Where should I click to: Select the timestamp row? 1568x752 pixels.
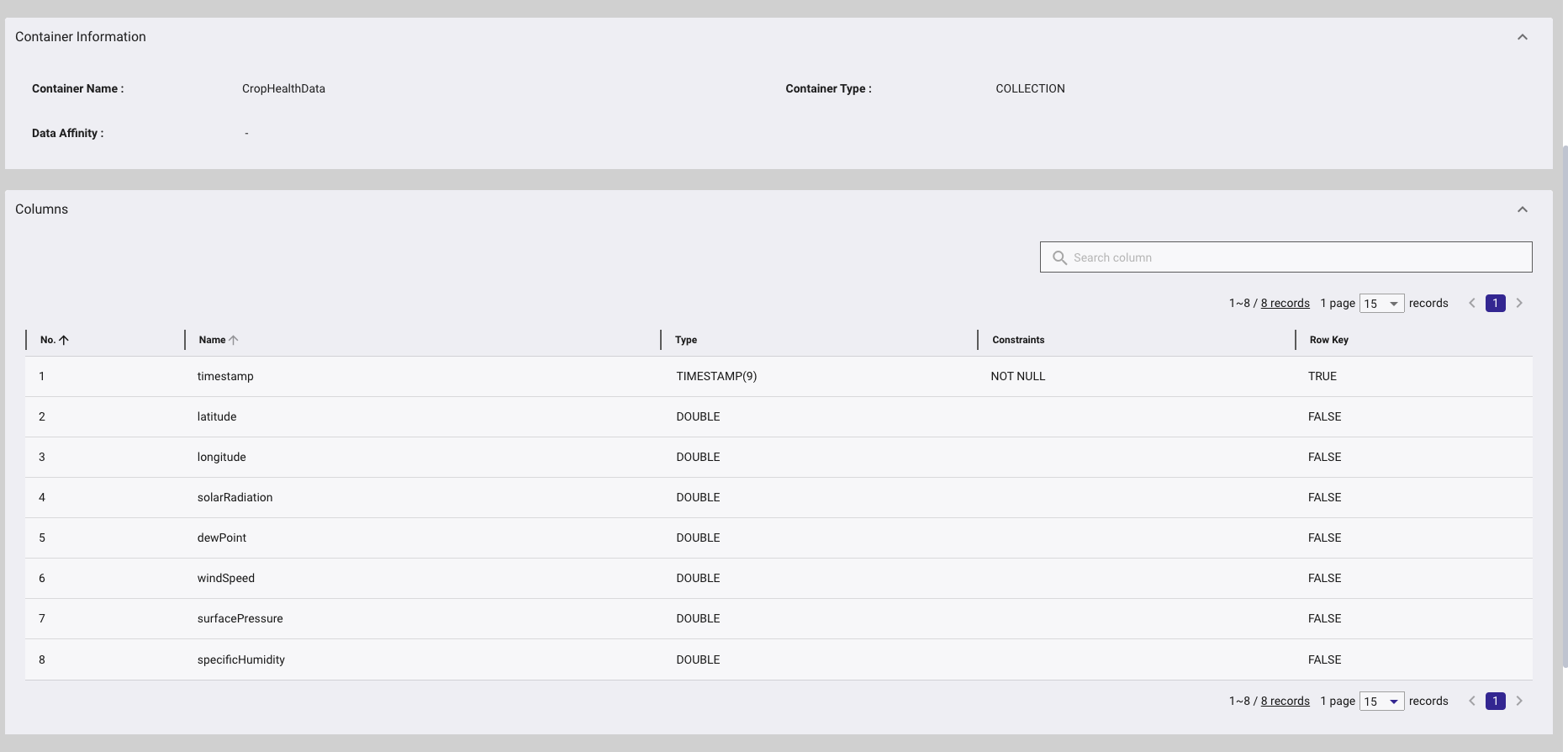tap(225, 377)
